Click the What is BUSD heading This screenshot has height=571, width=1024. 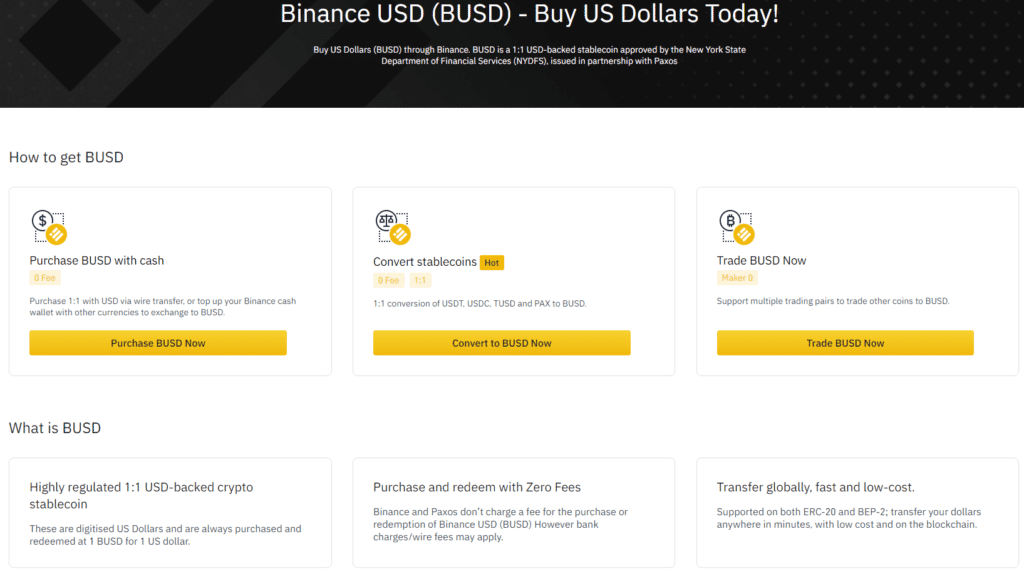[55, 428]
